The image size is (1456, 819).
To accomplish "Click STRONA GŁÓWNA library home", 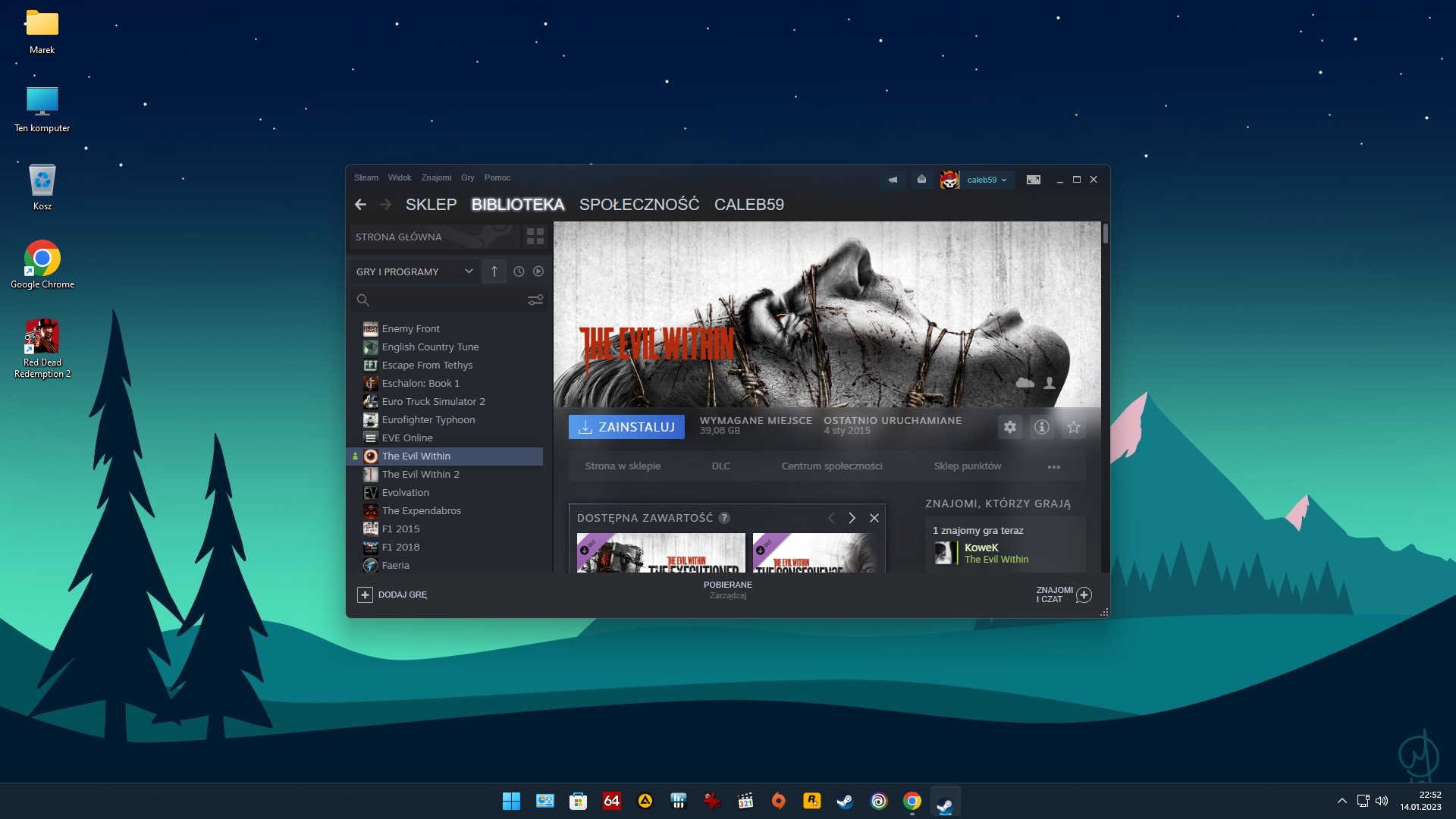I will click(435, 237).
